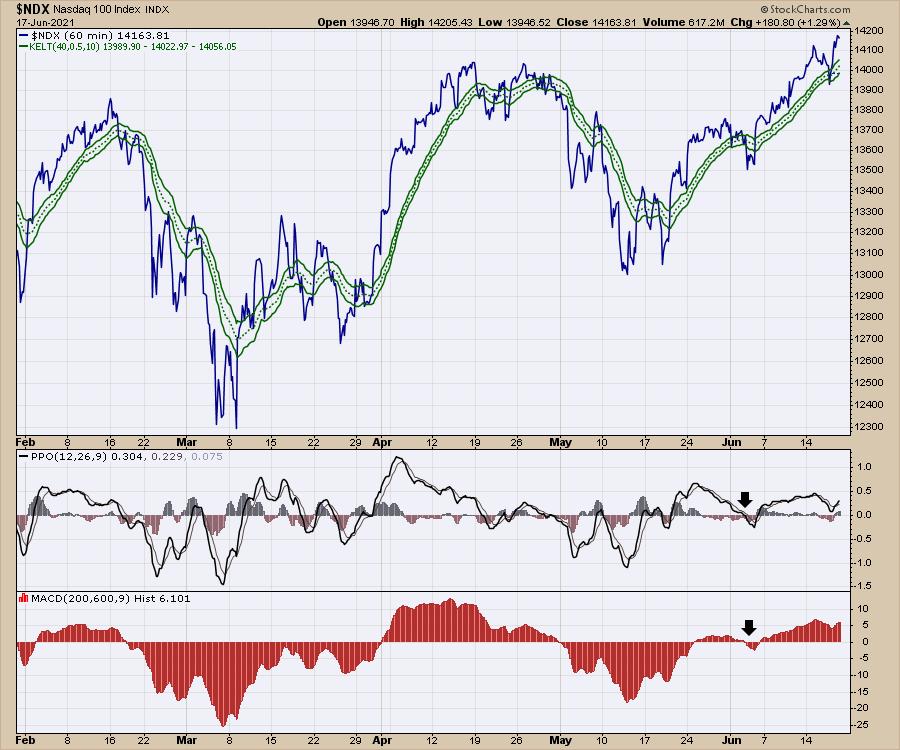Screen dimensions: 900x750
Task: Click the blue line marker beside $NDX legend
Action: coord(24,35)
